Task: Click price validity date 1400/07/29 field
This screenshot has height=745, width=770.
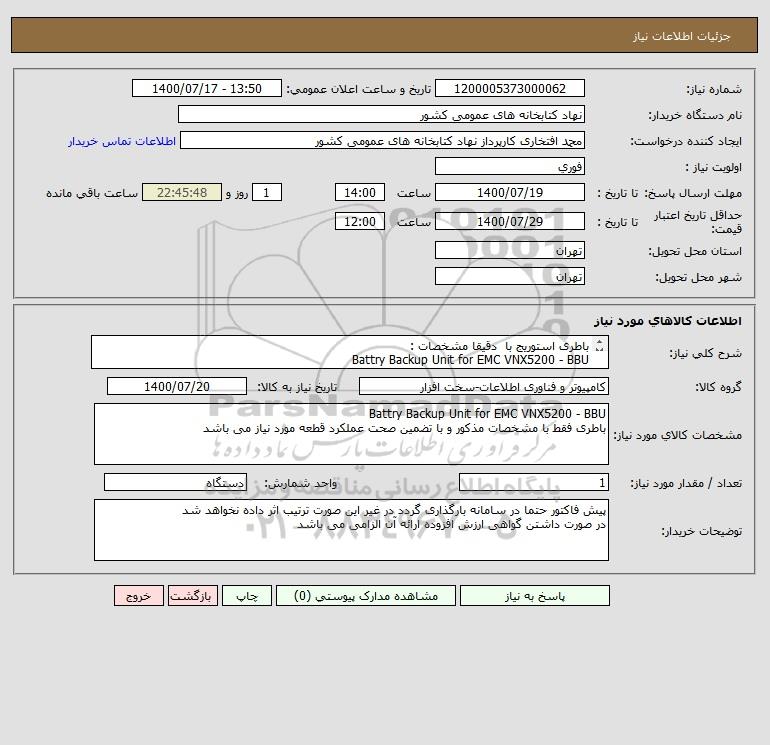Action: pos(510,221)
